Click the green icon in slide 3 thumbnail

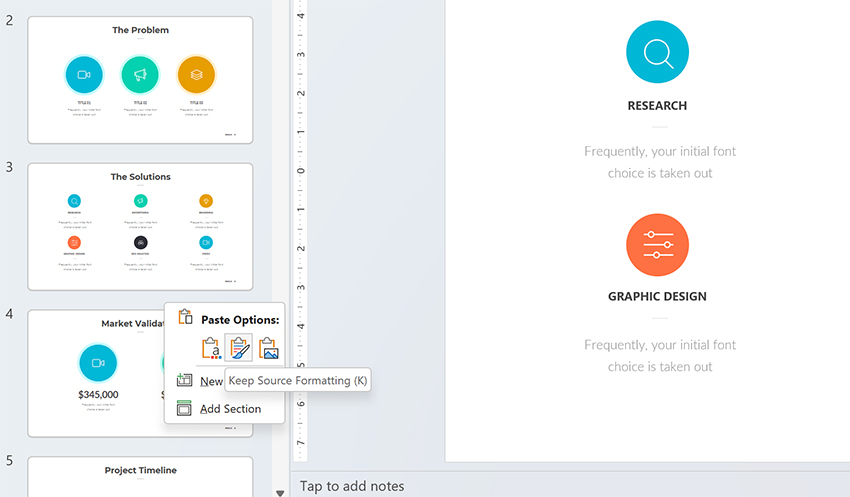(140, 201)
